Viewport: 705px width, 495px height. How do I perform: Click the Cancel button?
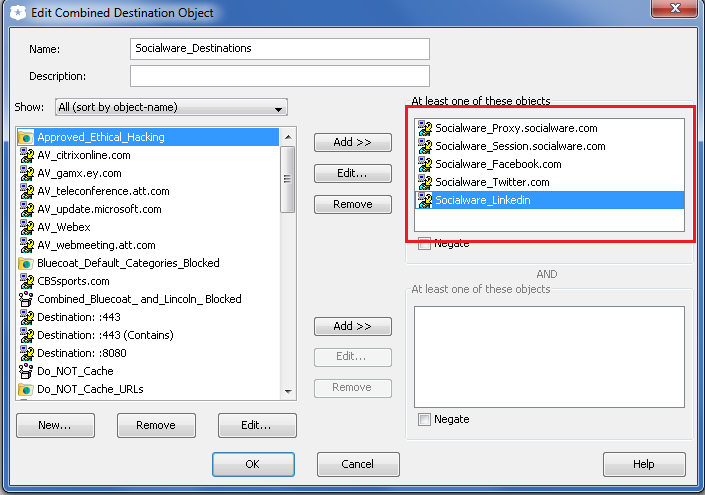coord(358,464)
